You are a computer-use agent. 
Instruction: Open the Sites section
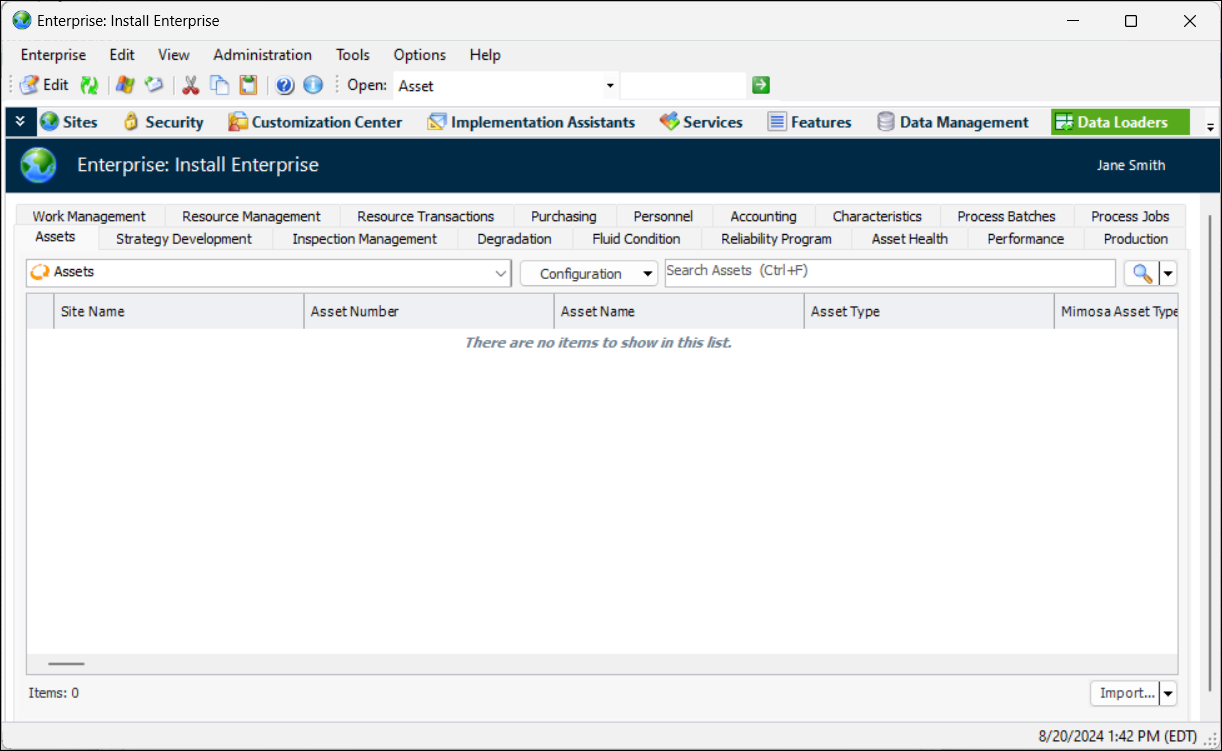[69, 122]
